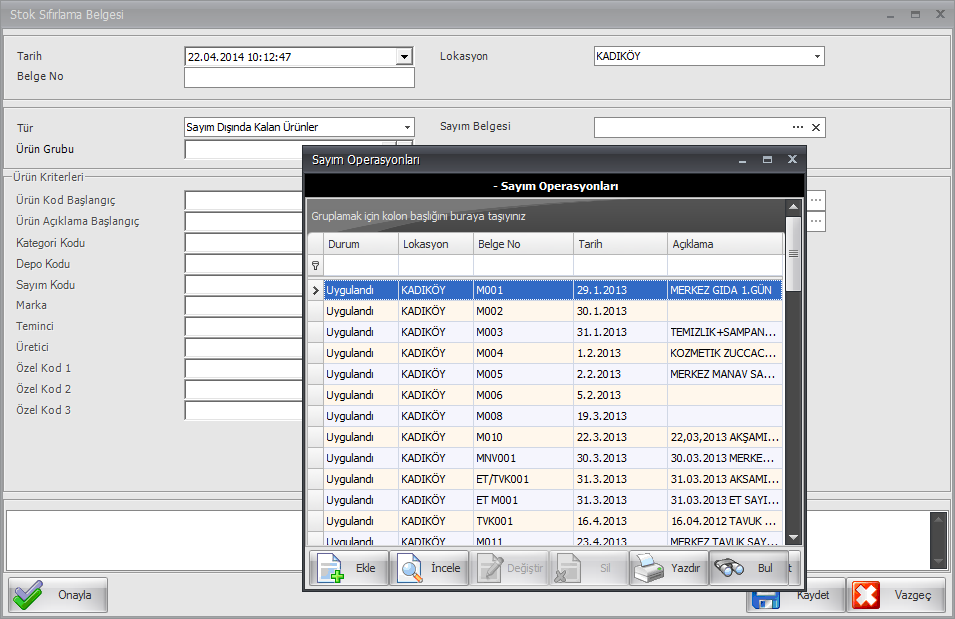Image resolution: width=955 pixels, height=619 pixels.
Task: Close the Stok Sıfırlama Belgesi window
Action: pyautogui.click(x=940, y=14)
